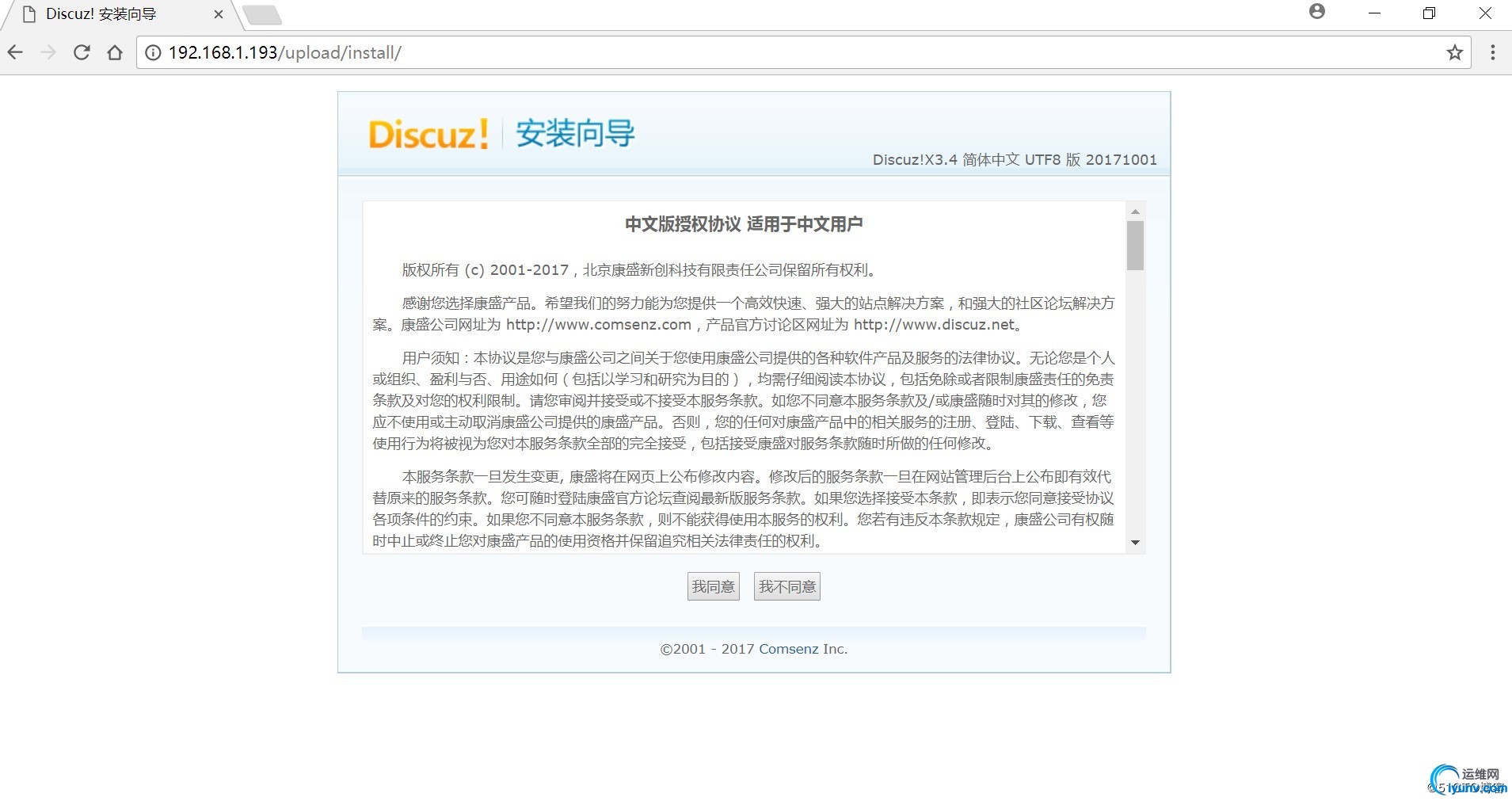Click the browser forward arrow

click(48, 52)
